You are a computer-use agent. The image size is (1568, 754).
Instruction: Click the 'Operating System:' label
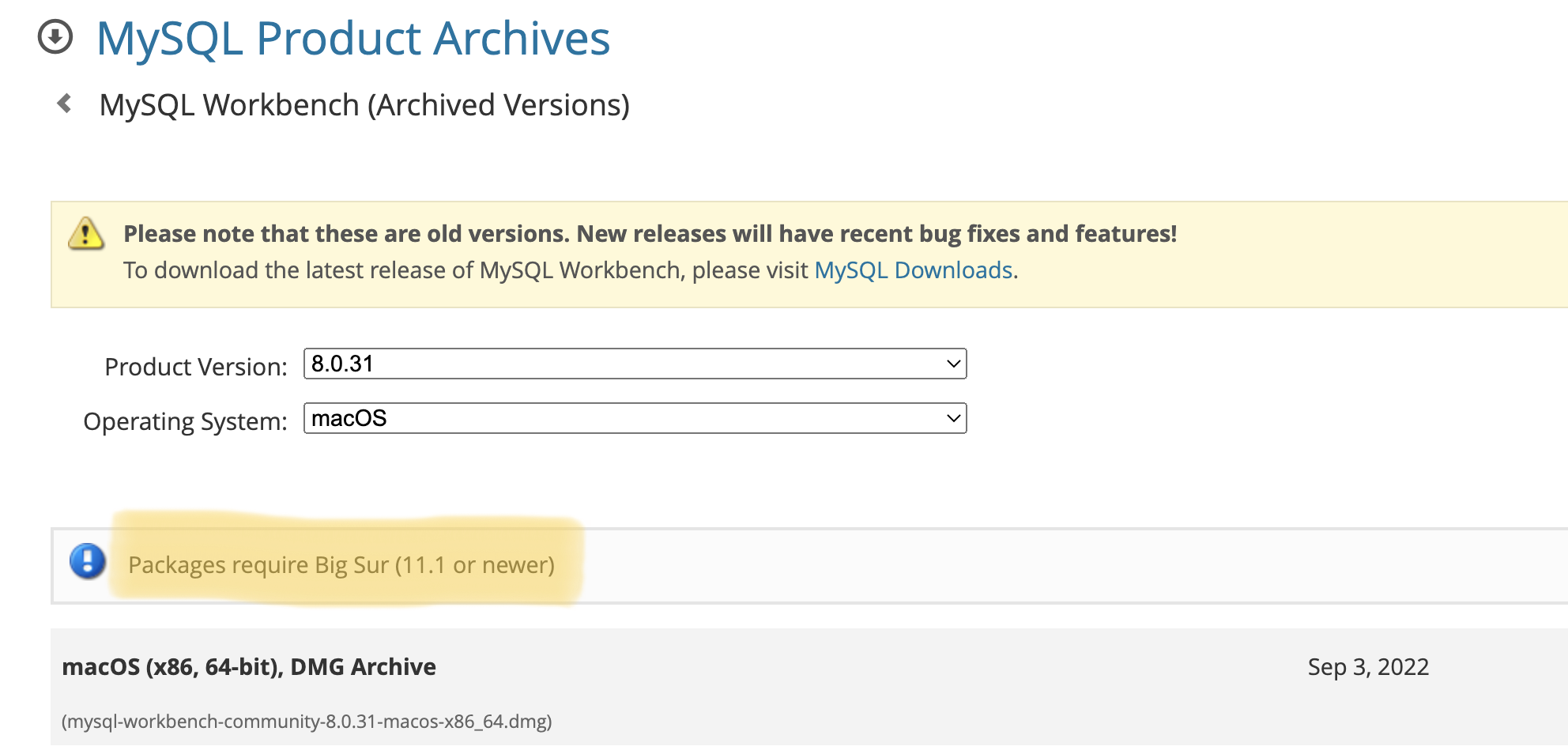(186, 421)
